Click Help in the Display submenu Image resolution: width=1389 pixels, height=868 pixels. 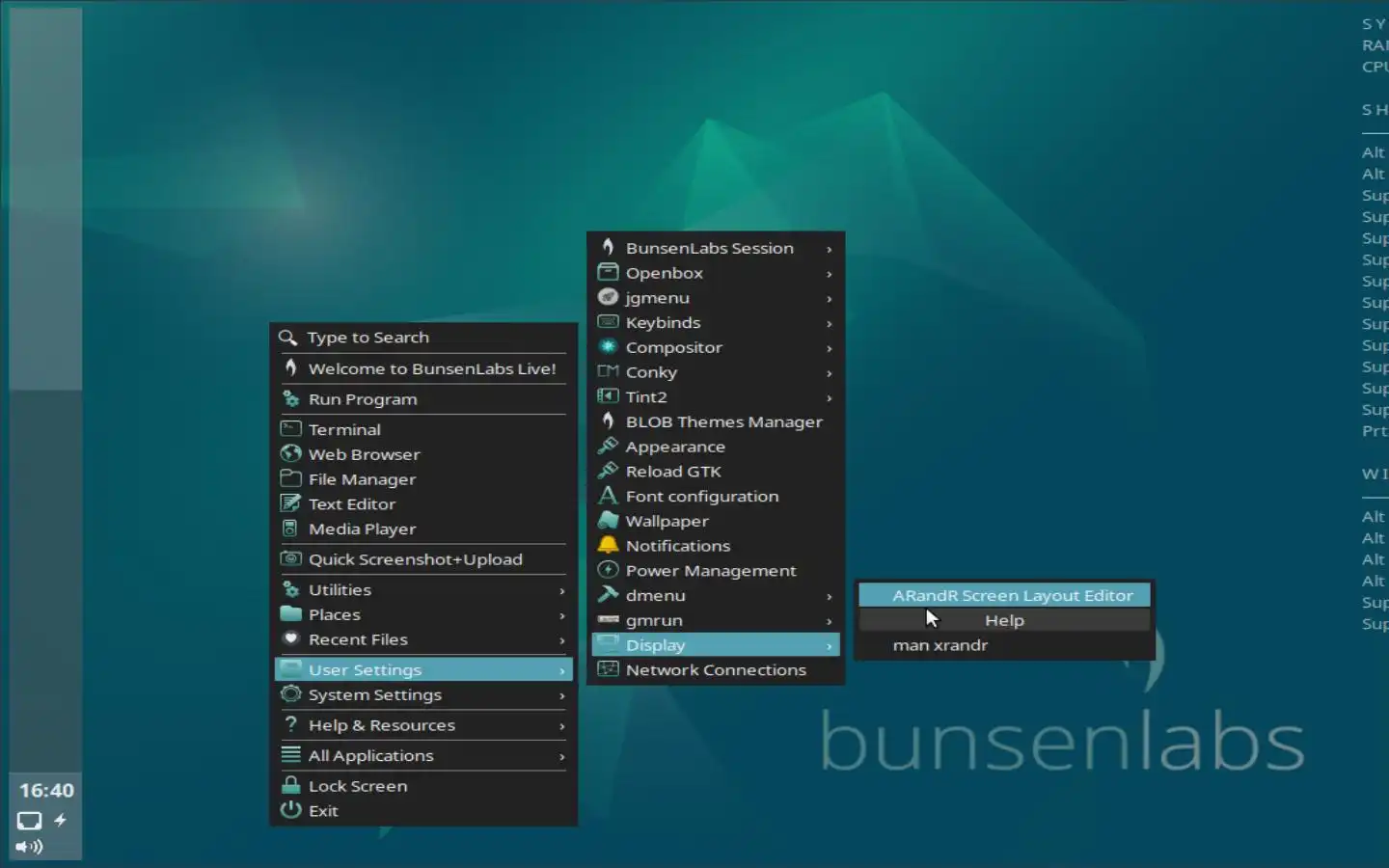pyautogui.click(x=1004, y=620)
